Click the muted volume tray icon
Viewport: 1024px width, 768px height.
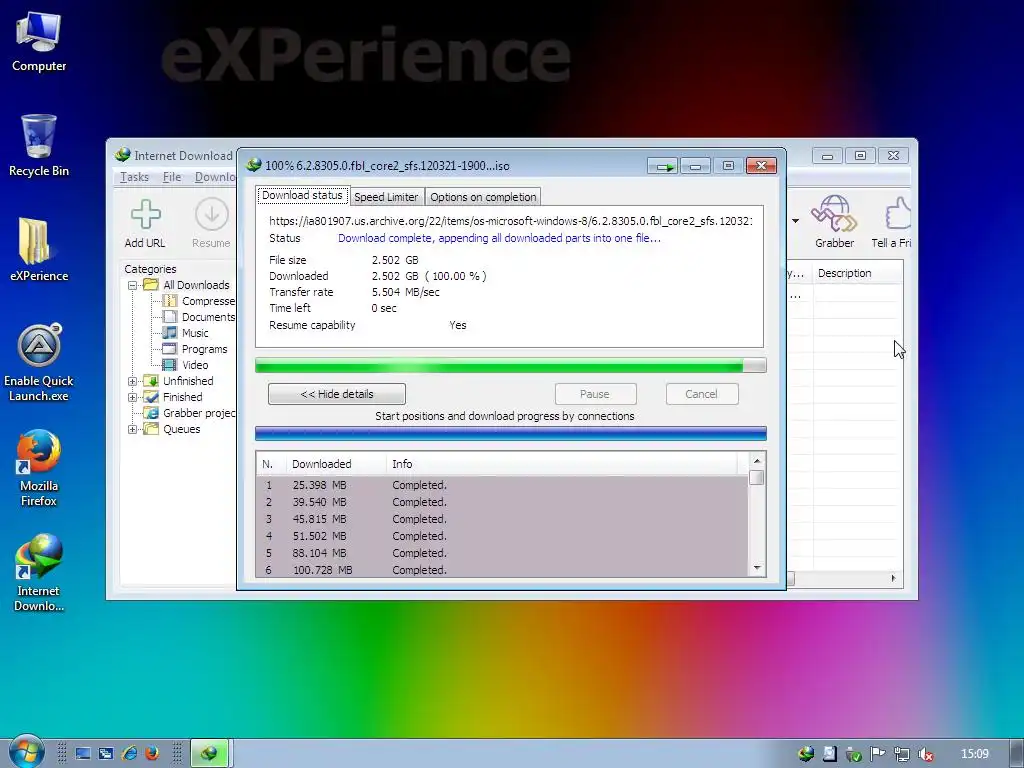(925, 754)
